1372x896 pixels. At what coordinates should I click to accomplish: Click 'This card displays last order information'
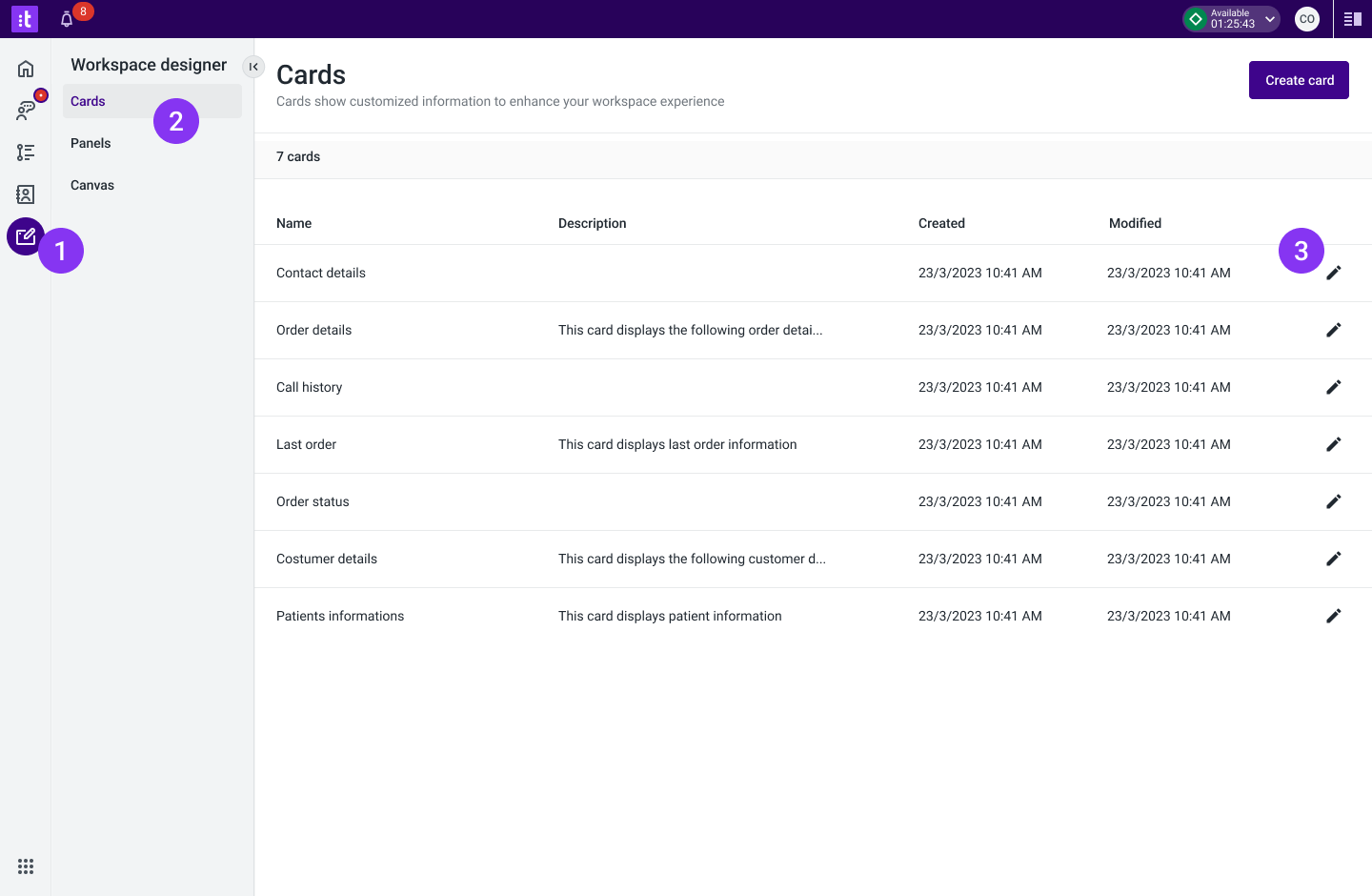pyautogui.click(x=677, y=444)
